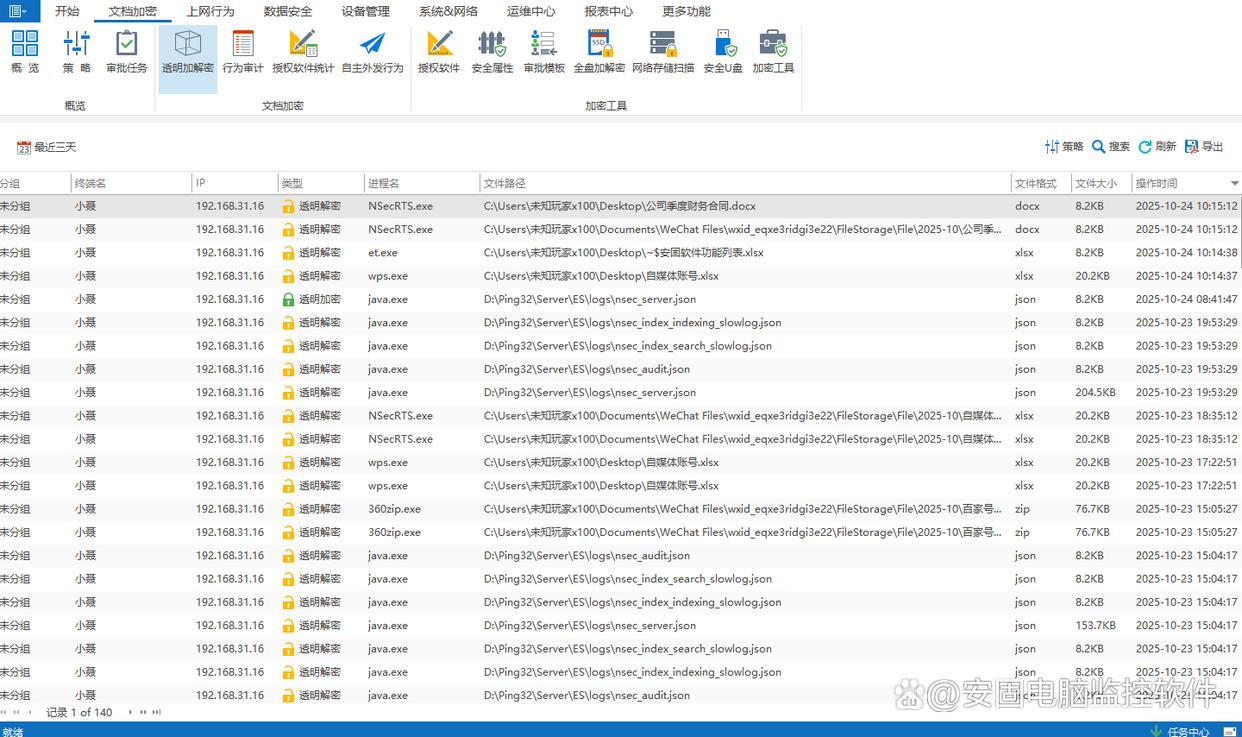The image size is (1242, 737).
Task: Switch to the 上网行为 tab
Action: (210, 12)
